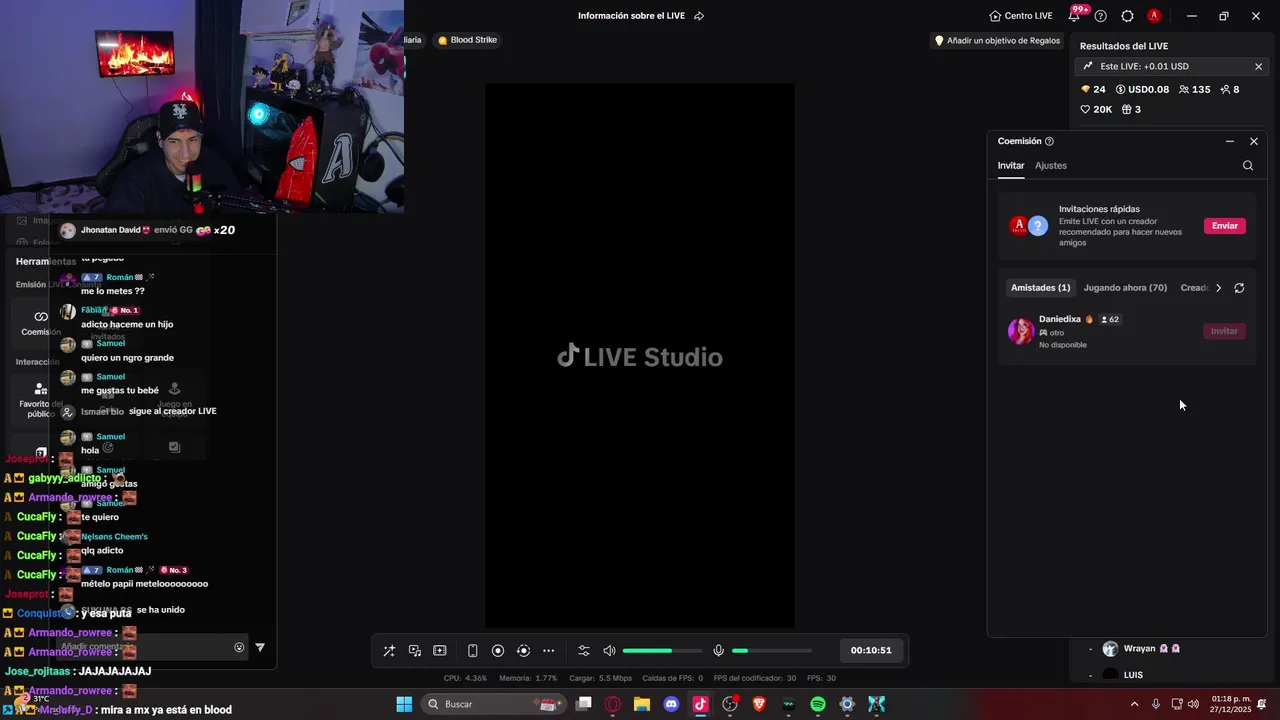Refresh the creator list
This screenshot has height=720, width=1280.
point(1239,288)
